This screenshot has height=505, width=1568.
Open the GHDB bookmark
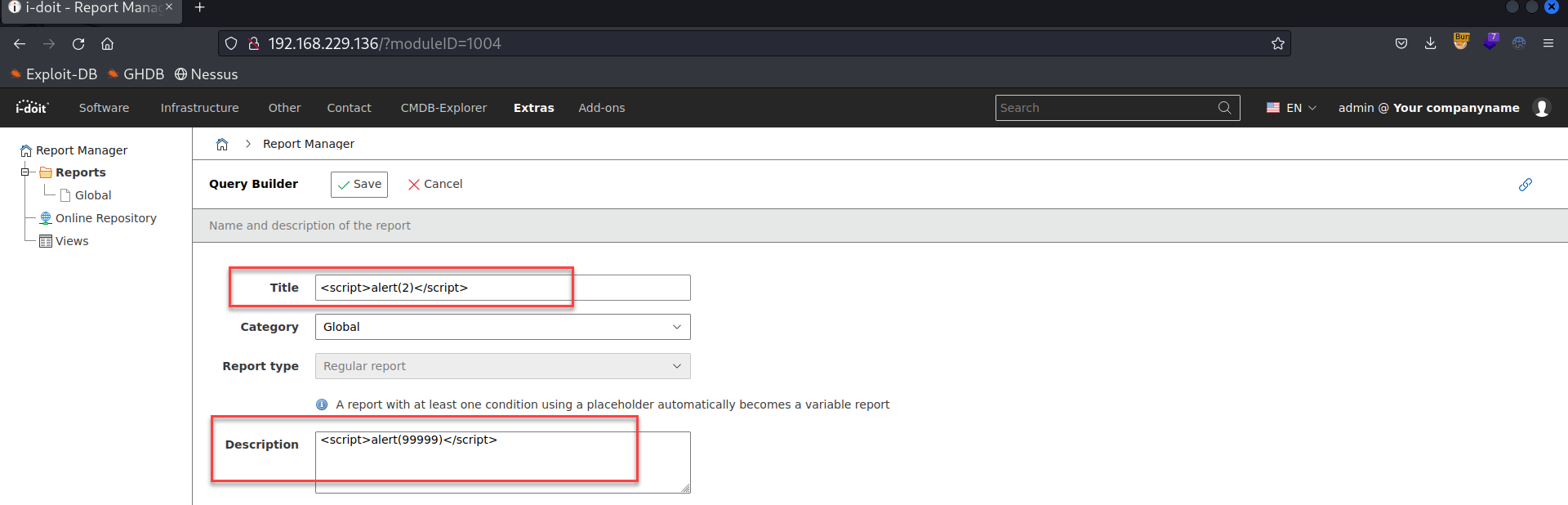(x=136, y=74)
